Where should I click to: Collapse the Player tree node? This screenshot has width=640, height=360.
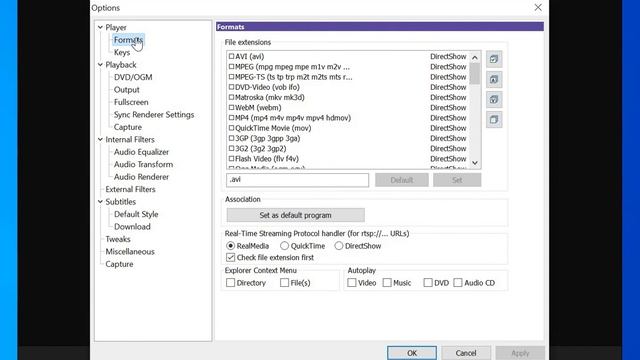(x=100, y=27)
